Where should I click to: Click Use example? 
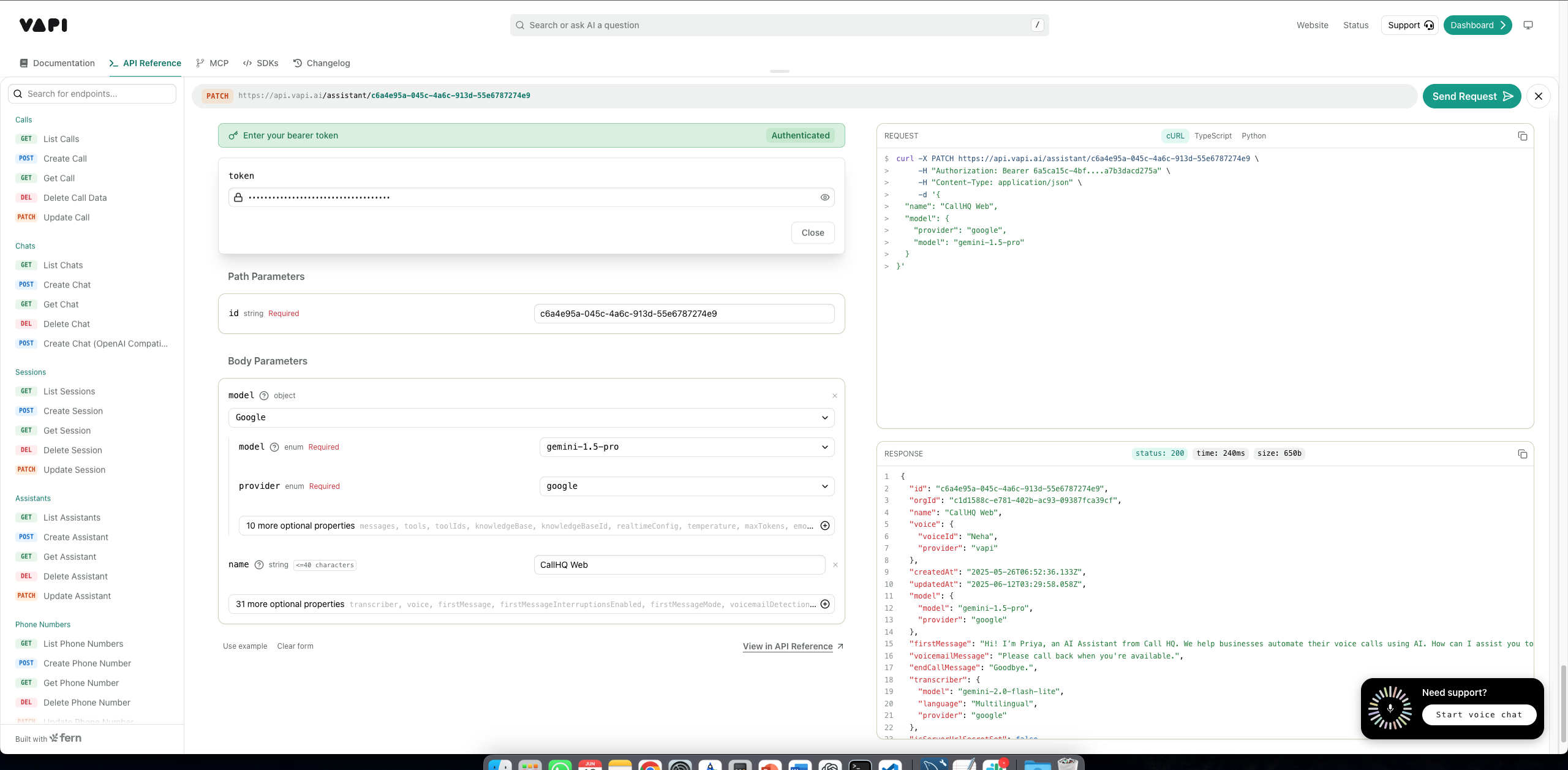[x=245, y=646]
